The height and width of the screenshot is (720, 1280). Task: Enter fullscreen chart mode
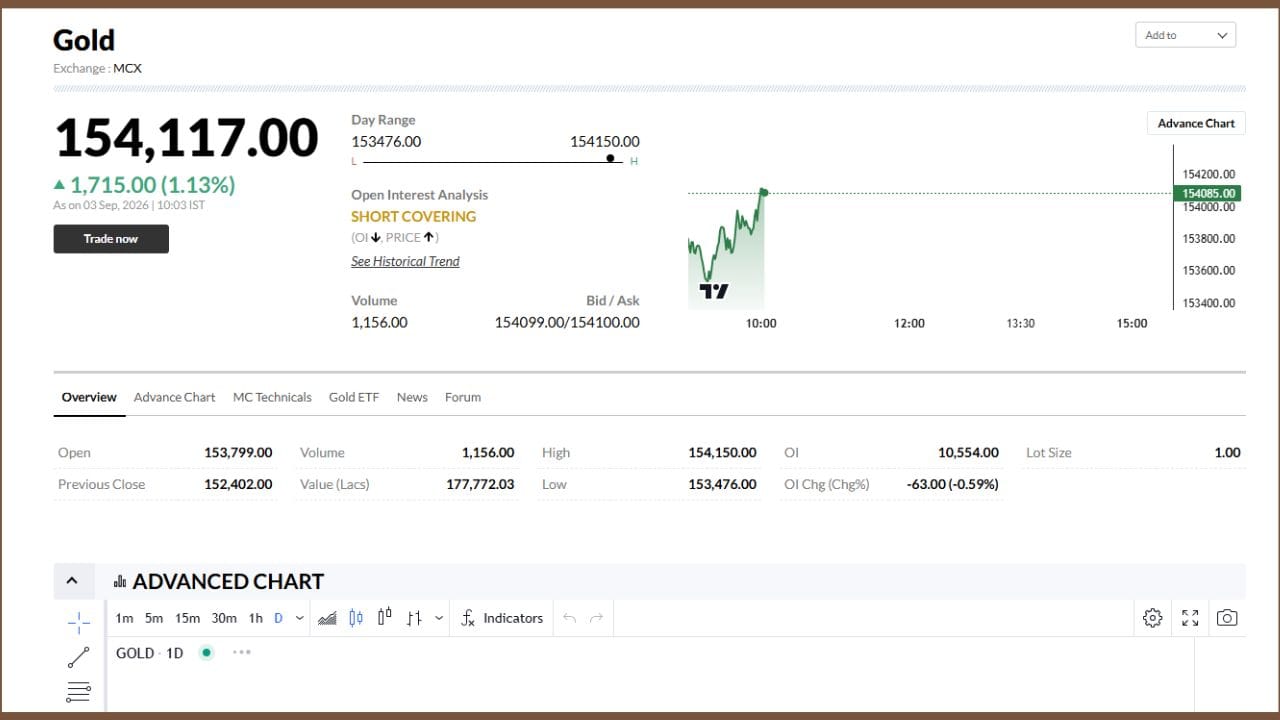1190,618
